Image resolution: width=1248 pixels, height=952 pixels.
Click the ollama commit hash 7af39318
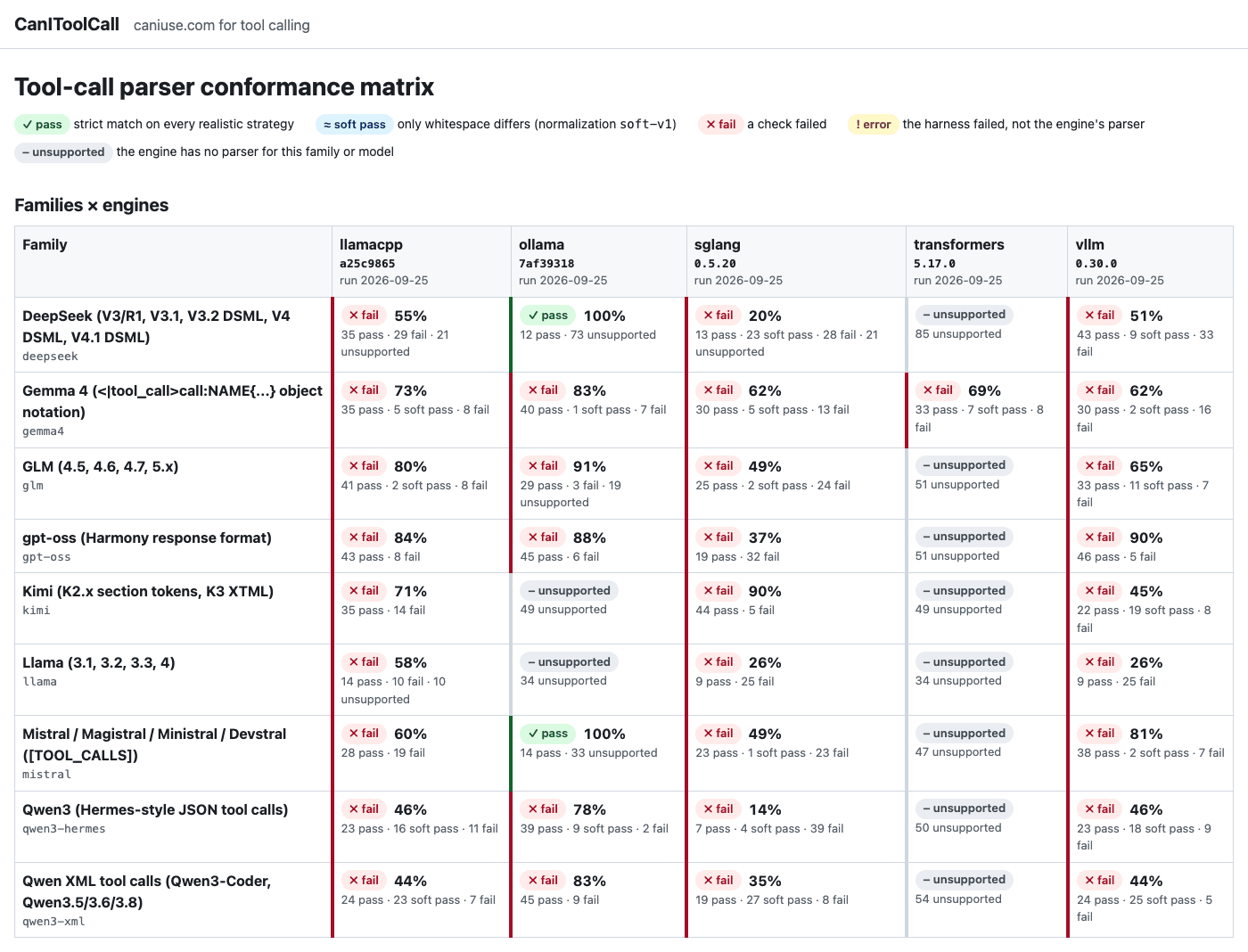546,264
